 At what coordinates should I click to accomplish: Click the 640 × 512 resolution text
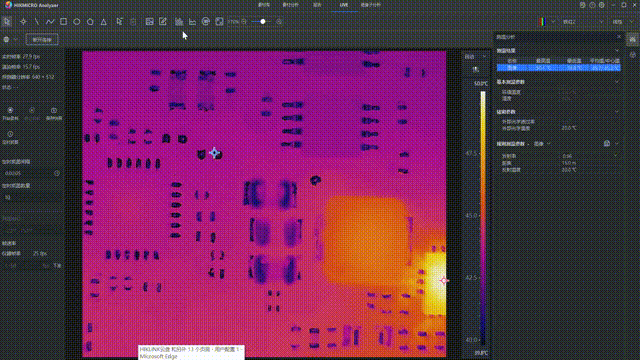pyautogui.click(x=42, y=77)
